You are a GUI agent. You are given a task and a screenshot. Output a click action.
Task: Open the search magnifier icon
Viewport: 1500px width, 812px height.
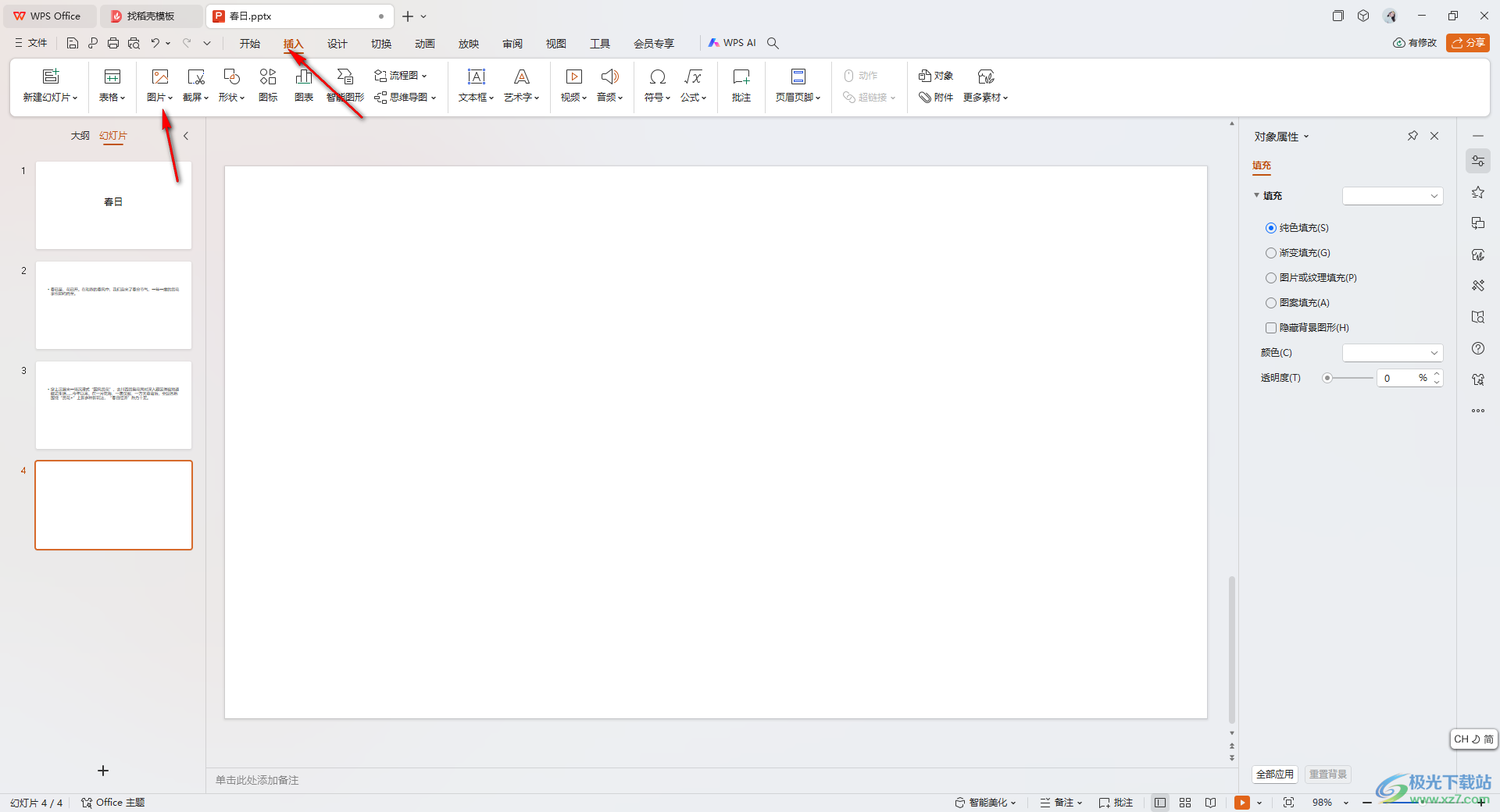coord(773,43)
